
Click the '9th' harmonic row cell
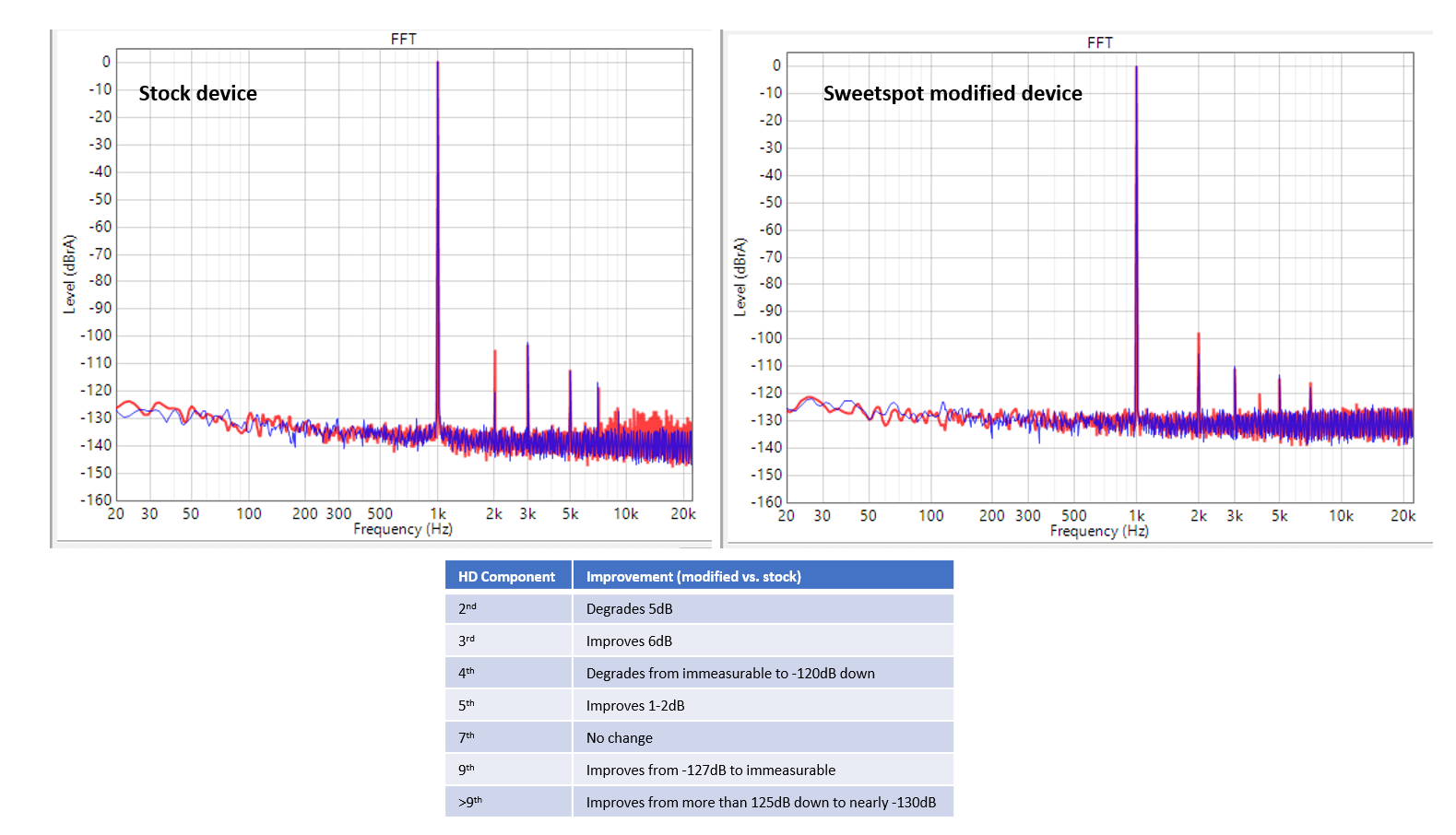508,770
